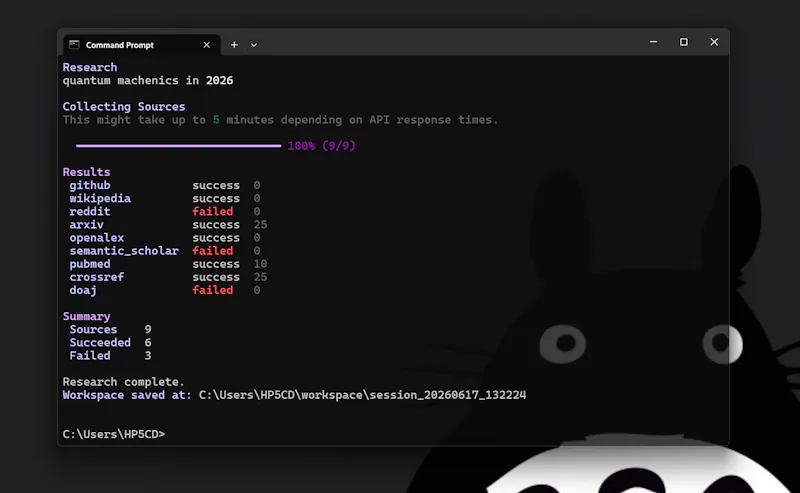Click the doaj source name

[x=83, y=290]
